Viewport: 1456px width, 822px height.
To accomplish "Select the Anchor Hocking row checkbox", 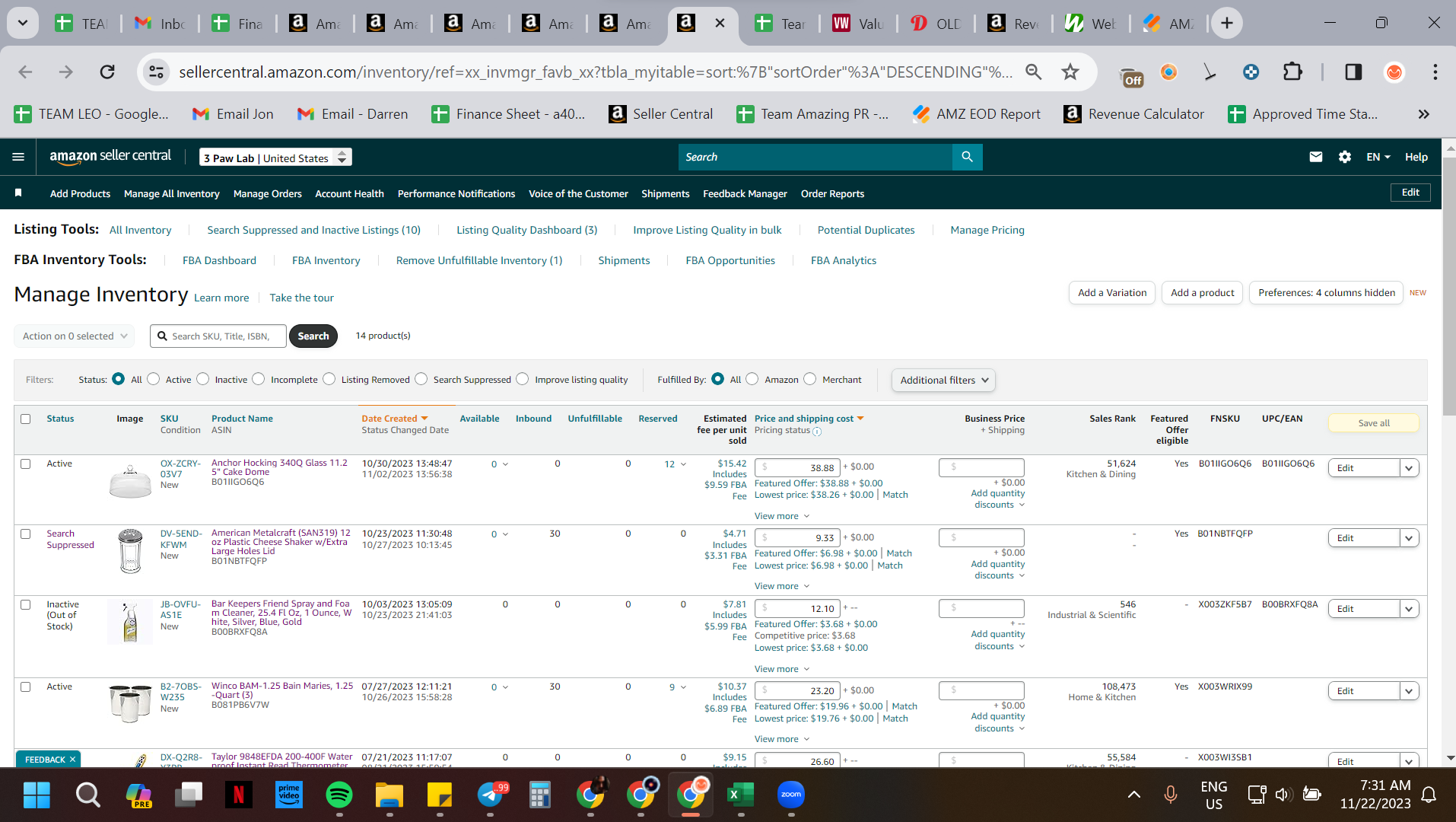I will (x=26, y=464).
